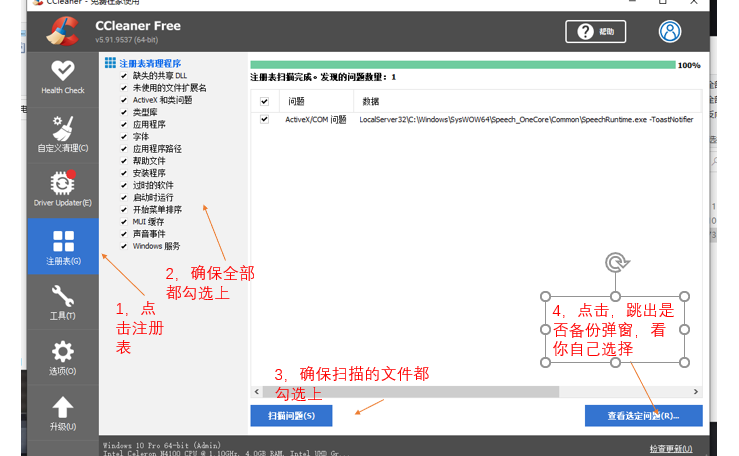Image resolution: width=739 pixels, height=456 pixels.
Task: Toggle the 缺失的共享 DLL checkbox
Action: click(124, 76)
